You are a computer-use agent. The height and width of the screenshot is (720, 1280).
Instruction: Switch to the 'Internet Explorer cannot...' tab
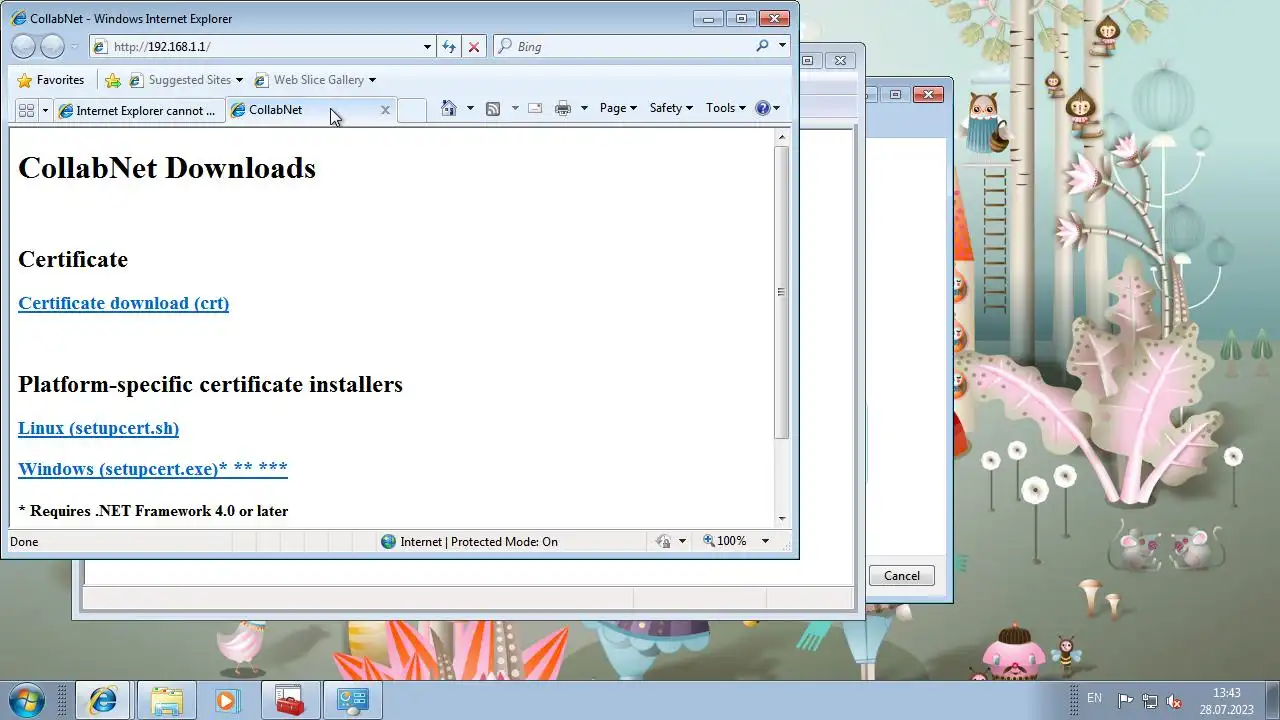coord(139,110)
